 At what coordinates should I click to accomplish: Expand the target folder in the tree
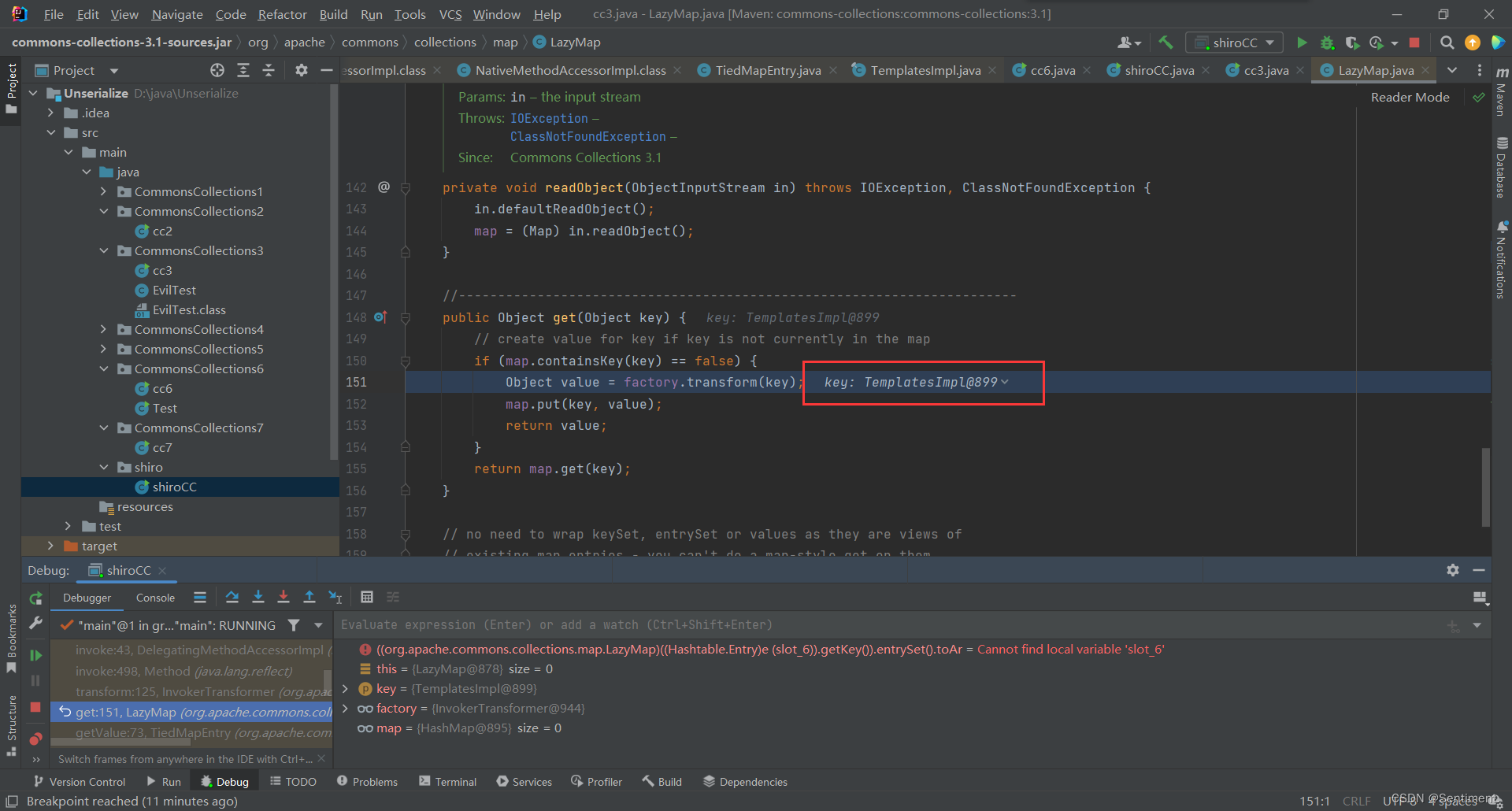[51, 546]
